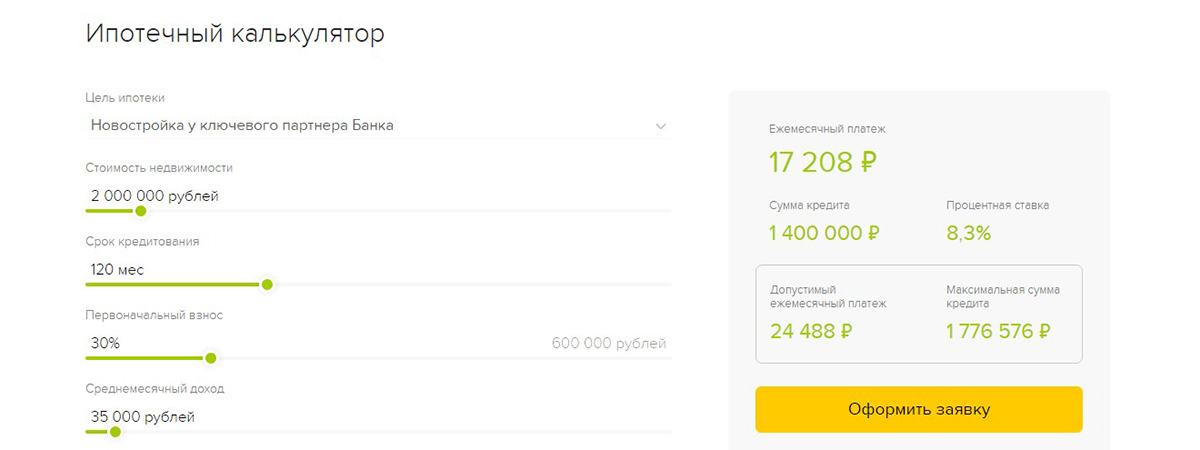Screen dimensions: 1200x450
Task: Open the "Новостройка у ключевого партнера Банка" selector
Action: 242,126
